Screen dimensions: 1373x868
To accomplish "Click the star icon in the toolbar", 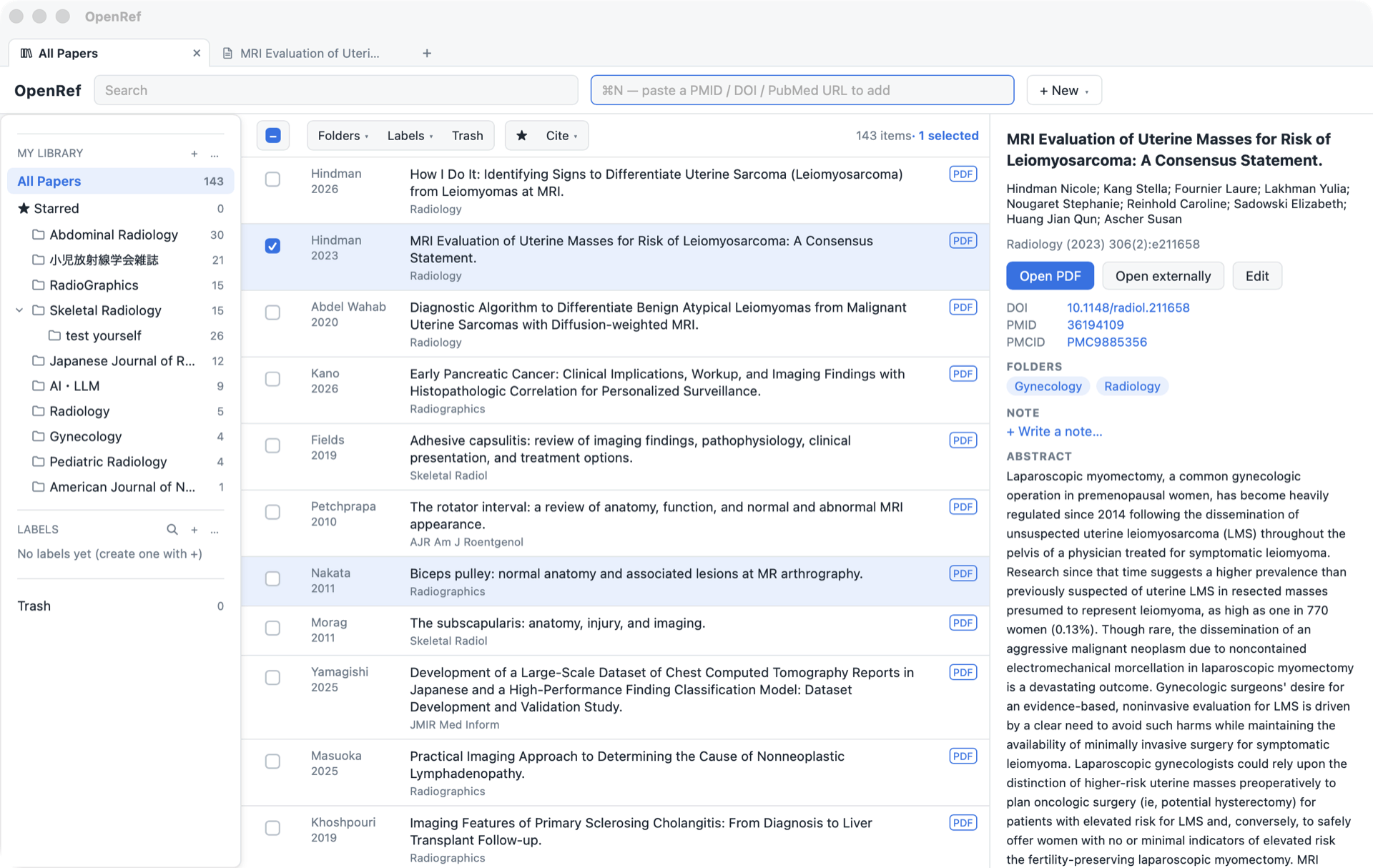I will 522,136.
